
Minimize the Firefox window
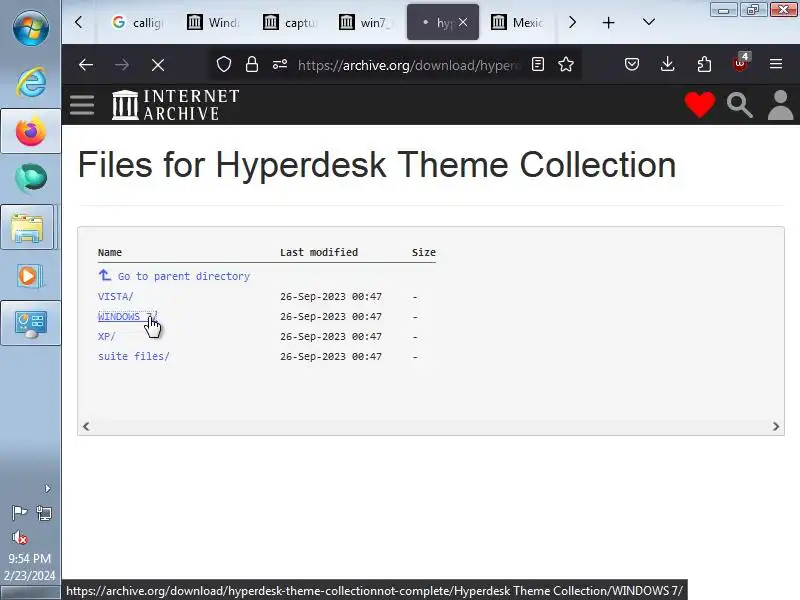tap(723, 10)
